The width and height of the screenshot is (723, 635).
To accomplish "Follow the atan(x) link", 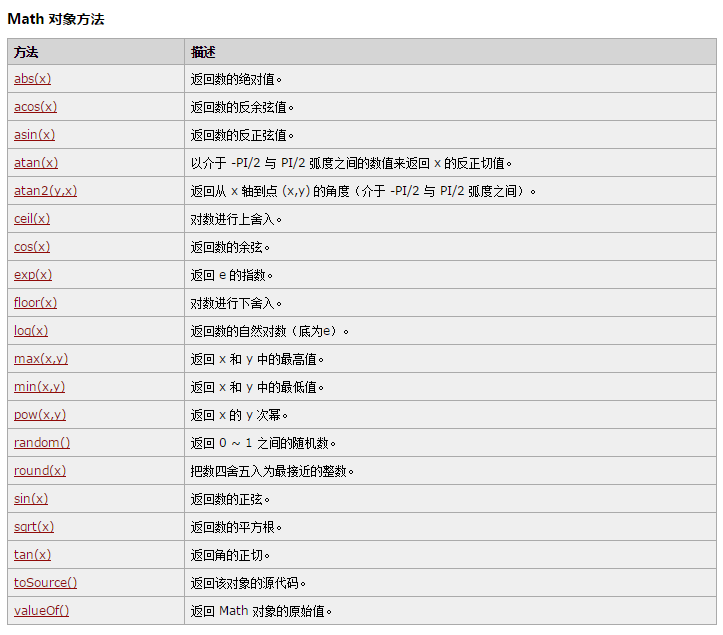I will (x=36, y=163).
